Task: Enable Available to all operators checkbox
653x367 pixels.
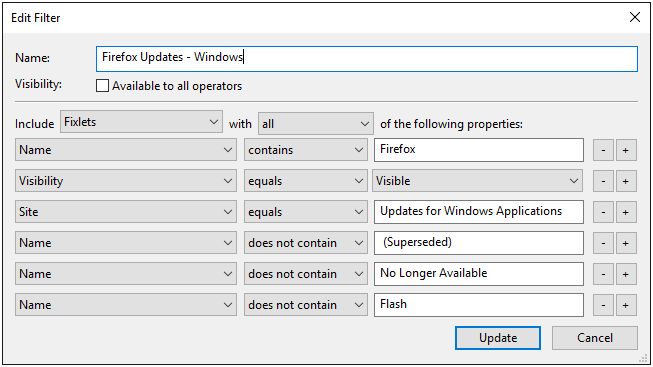Action: [x=102, y=86]
